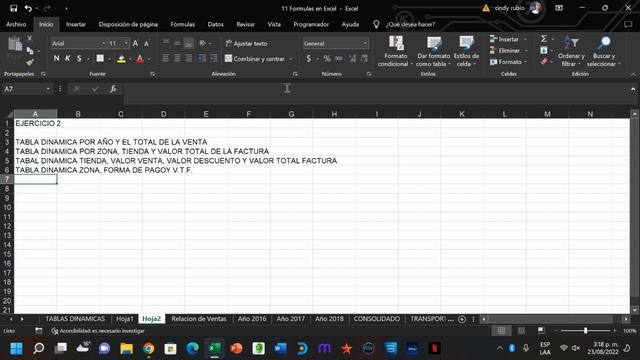Viewport: 640px width, 360px height.
Task: Open Ordenar y filtrar
Action: click(x=571, y=51)
